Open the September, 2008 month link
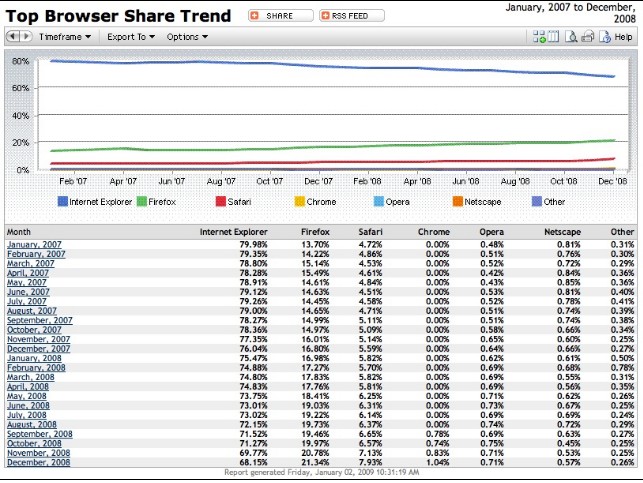Image resolution: width=643 pixels, height=483 pixels. coord(40,434)
